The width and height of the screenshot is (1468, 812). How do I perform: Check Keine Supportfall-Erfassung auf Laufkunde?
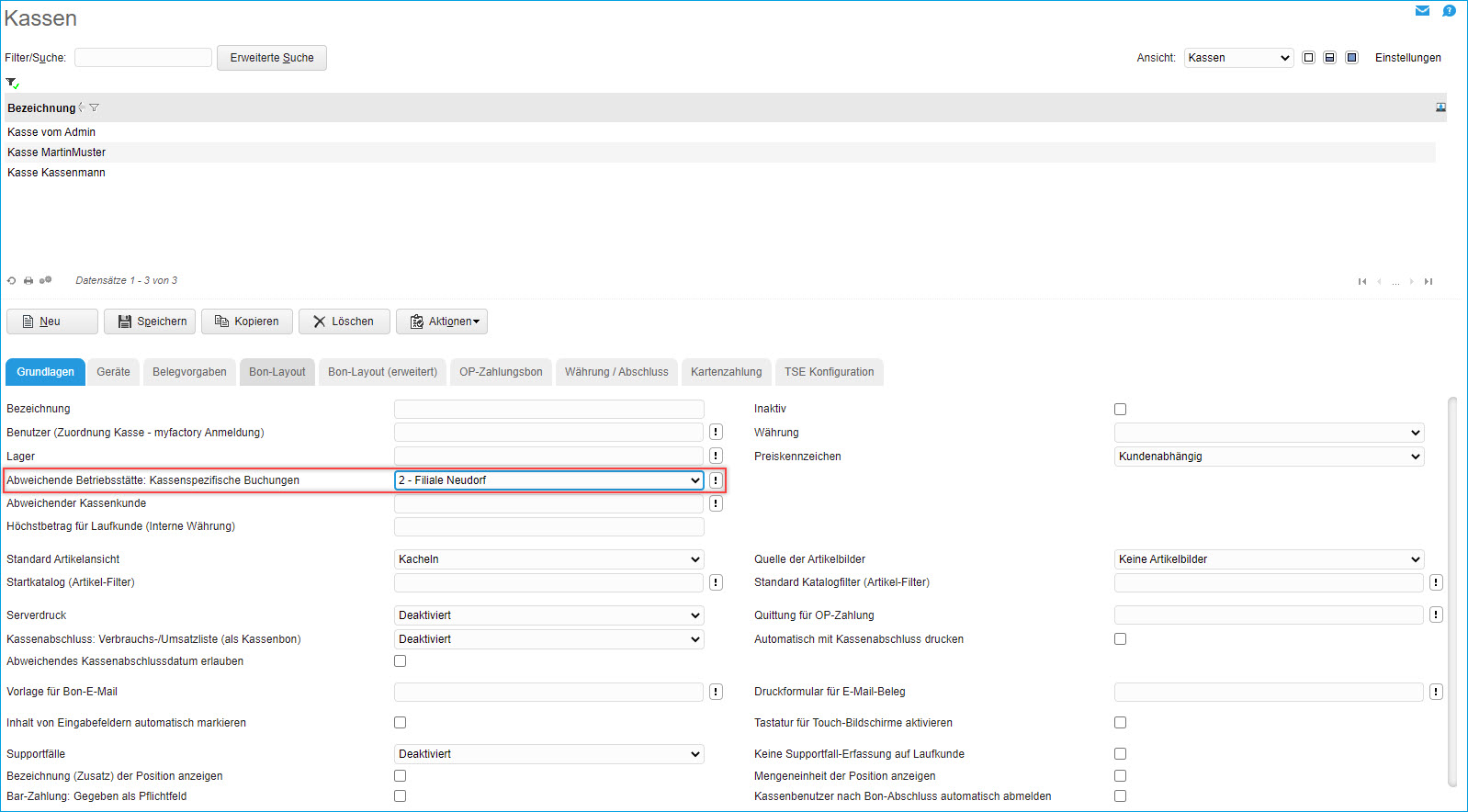point(1120,753)
